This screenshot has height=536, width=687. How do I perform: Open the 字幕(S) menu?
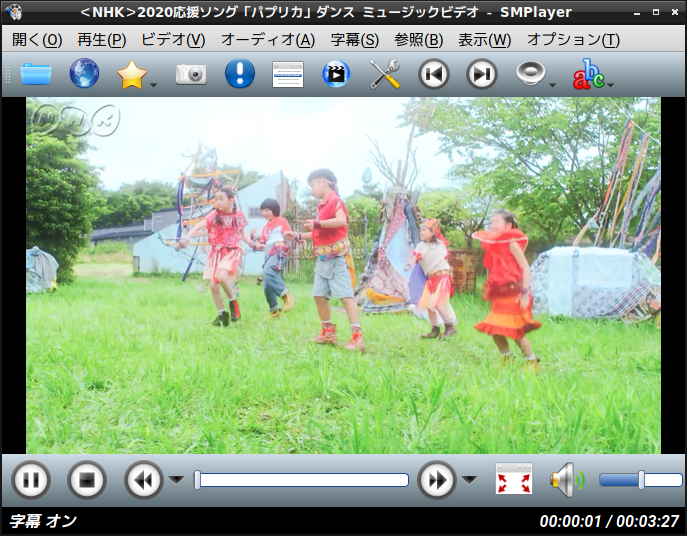point(354,40)
